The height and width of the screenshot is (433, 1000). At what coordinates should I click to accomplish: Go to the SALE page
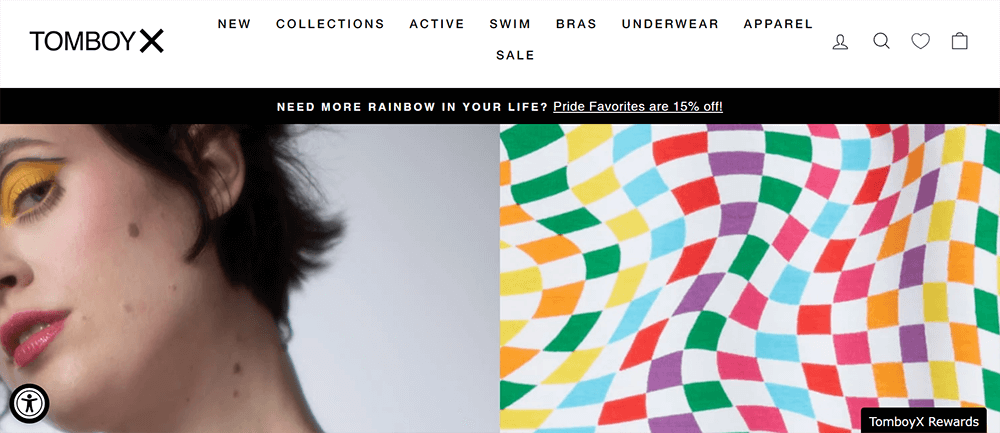click(x=515, y=55)
